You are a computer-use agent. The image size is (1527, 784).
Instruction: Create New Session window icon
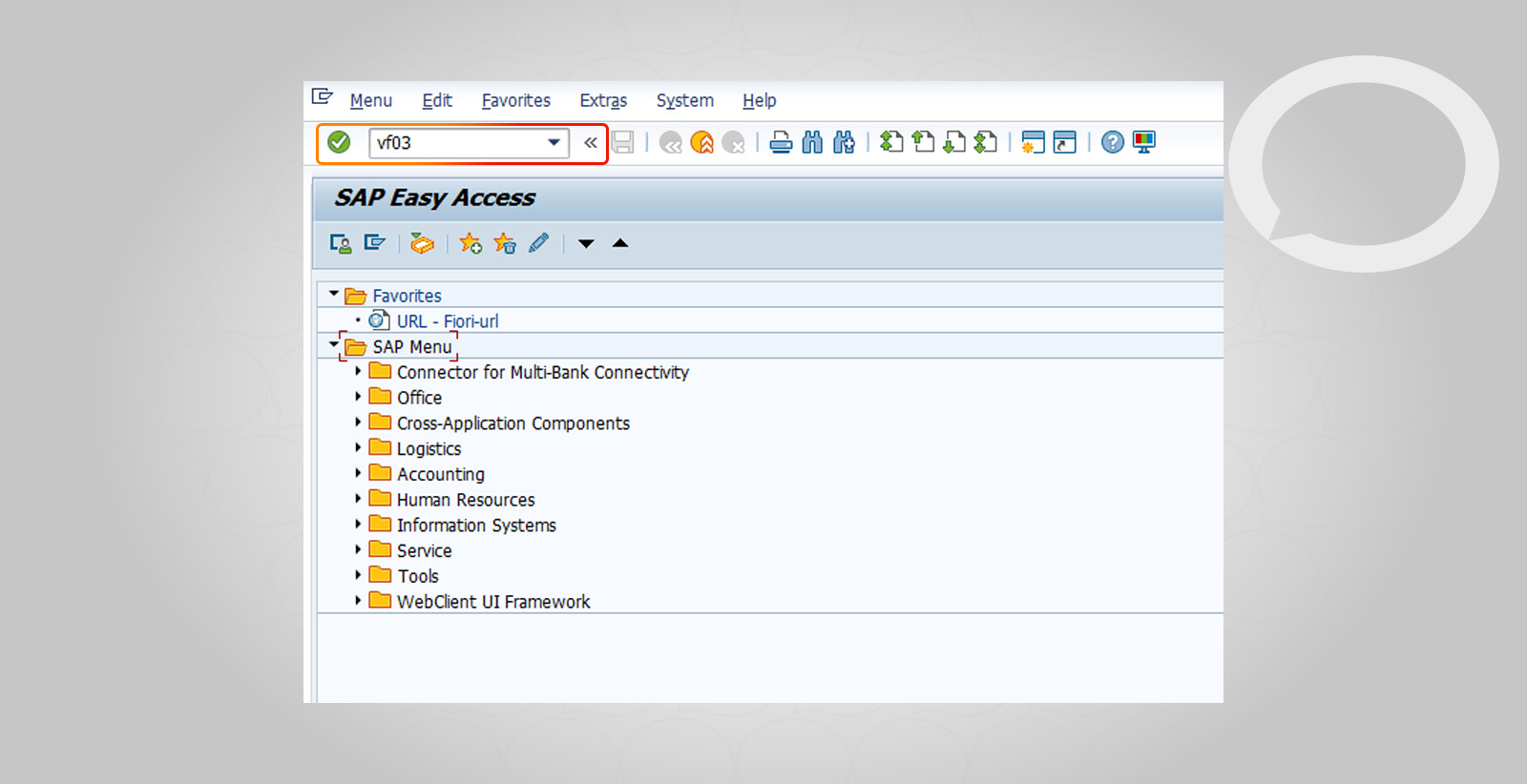pos(1033,142)
